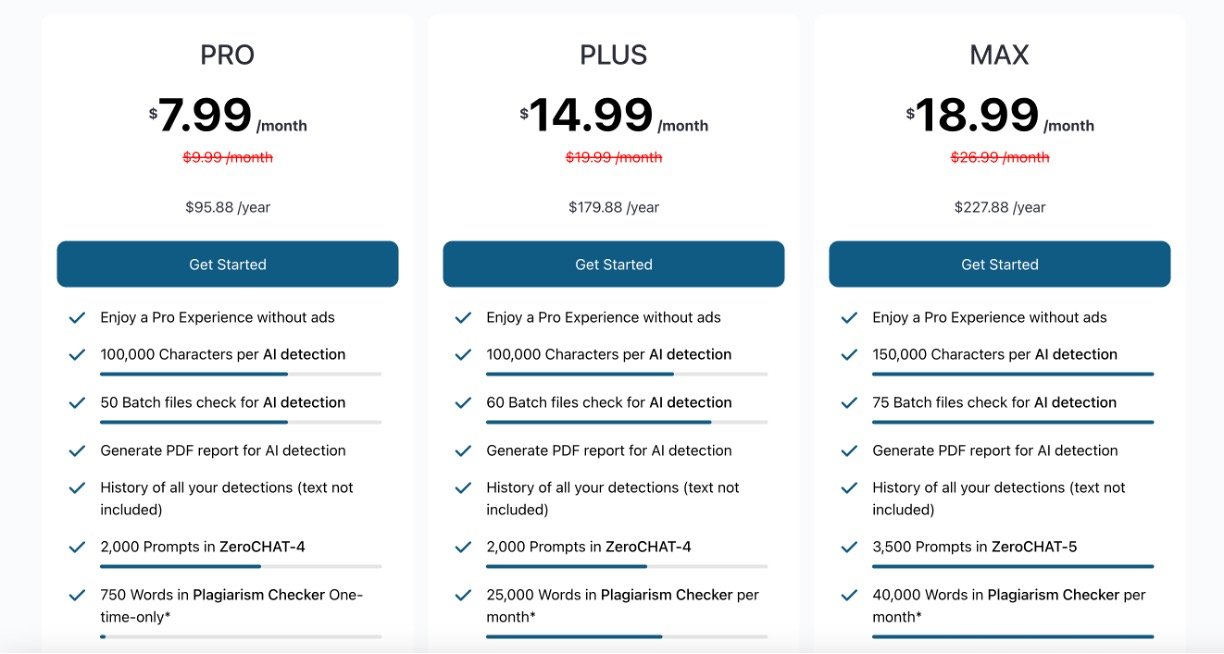Click ZeroCHAT-5 text in MAX plan
The image size is (1224, 654).
pyautogui.click(x=1034, y=547)
